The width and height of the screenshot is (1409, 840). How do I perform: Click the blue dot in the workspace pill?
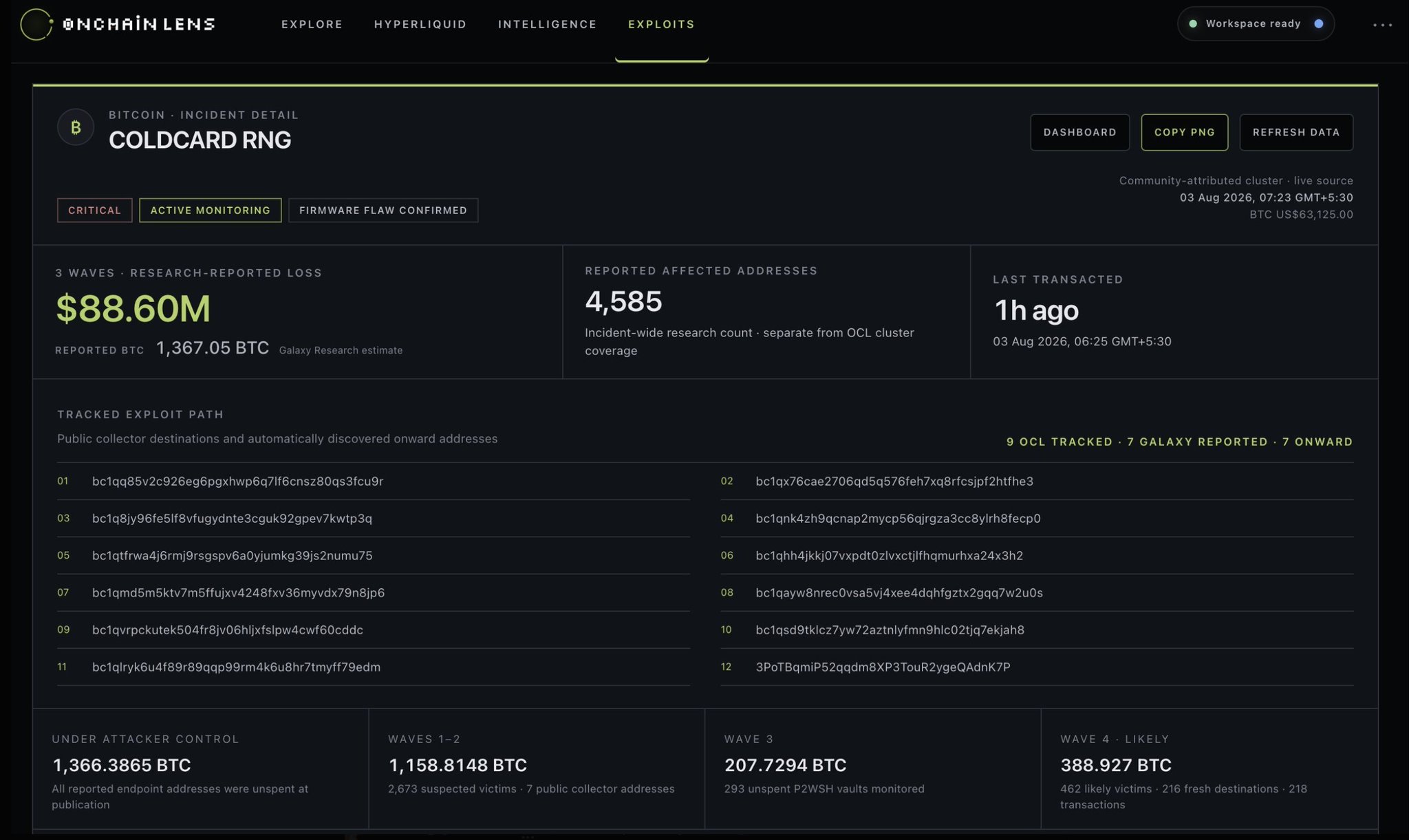pos(1319,23)
